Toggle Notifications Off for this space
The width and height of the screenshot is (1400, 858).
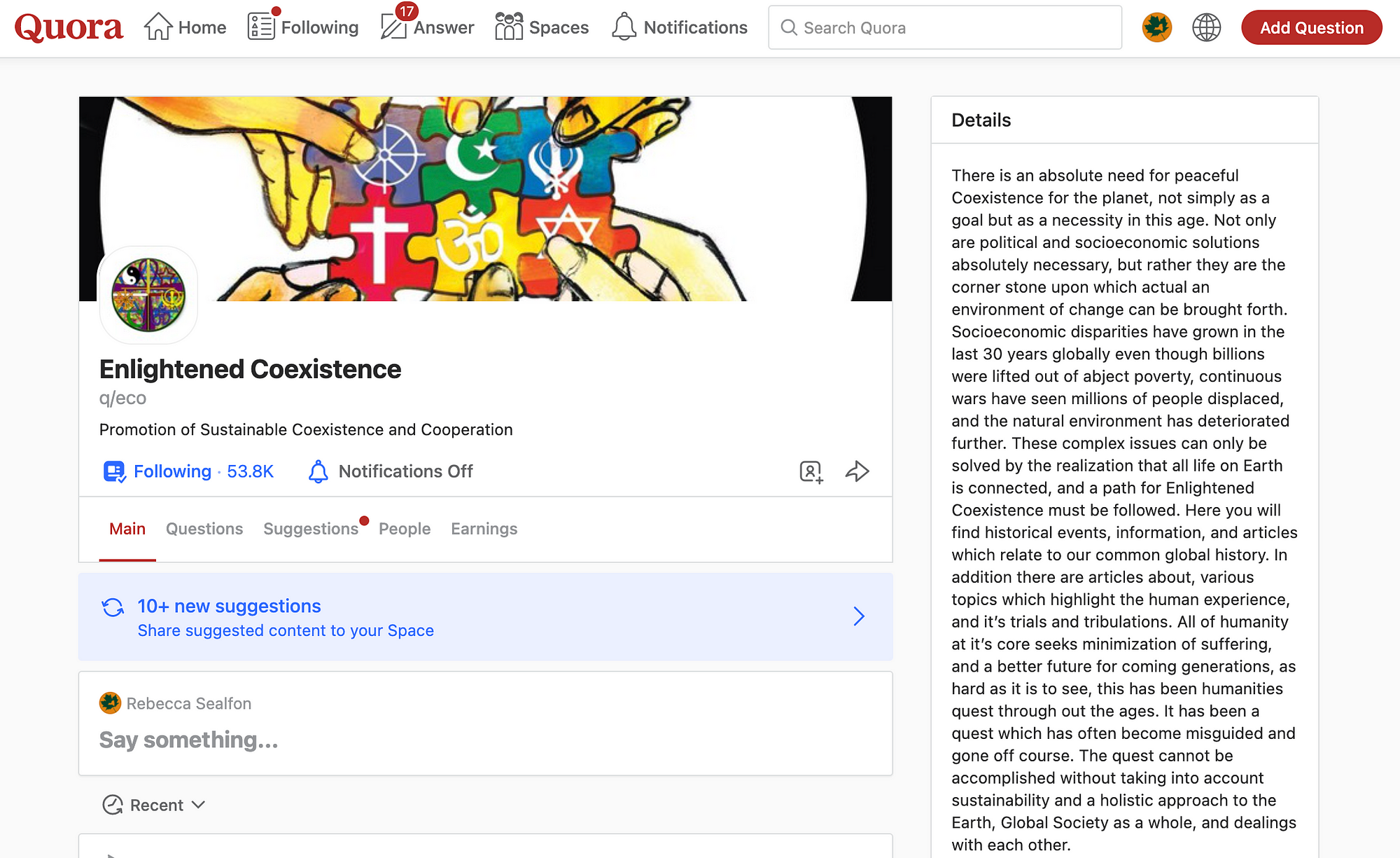390,470
